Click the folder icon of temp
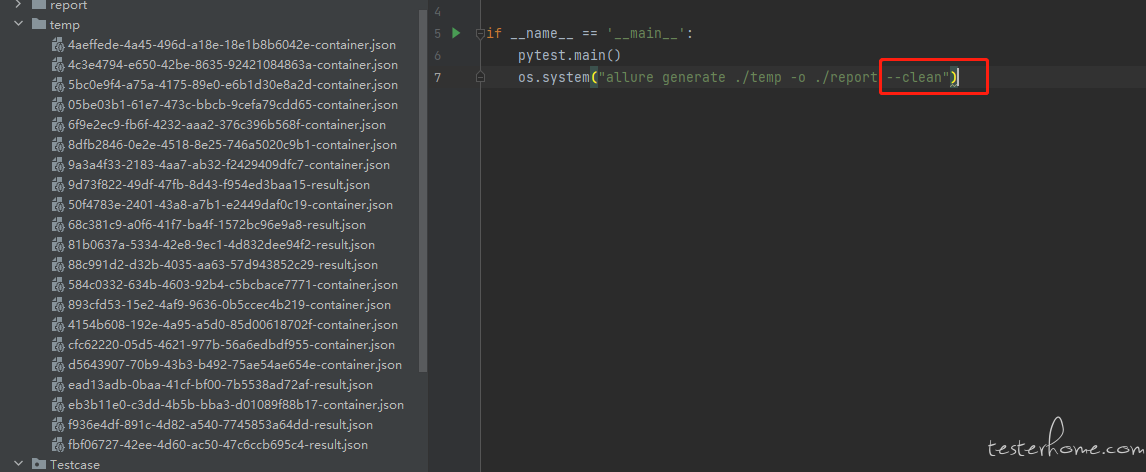Screen dimensions: 1146x472 tap(39, 24)
